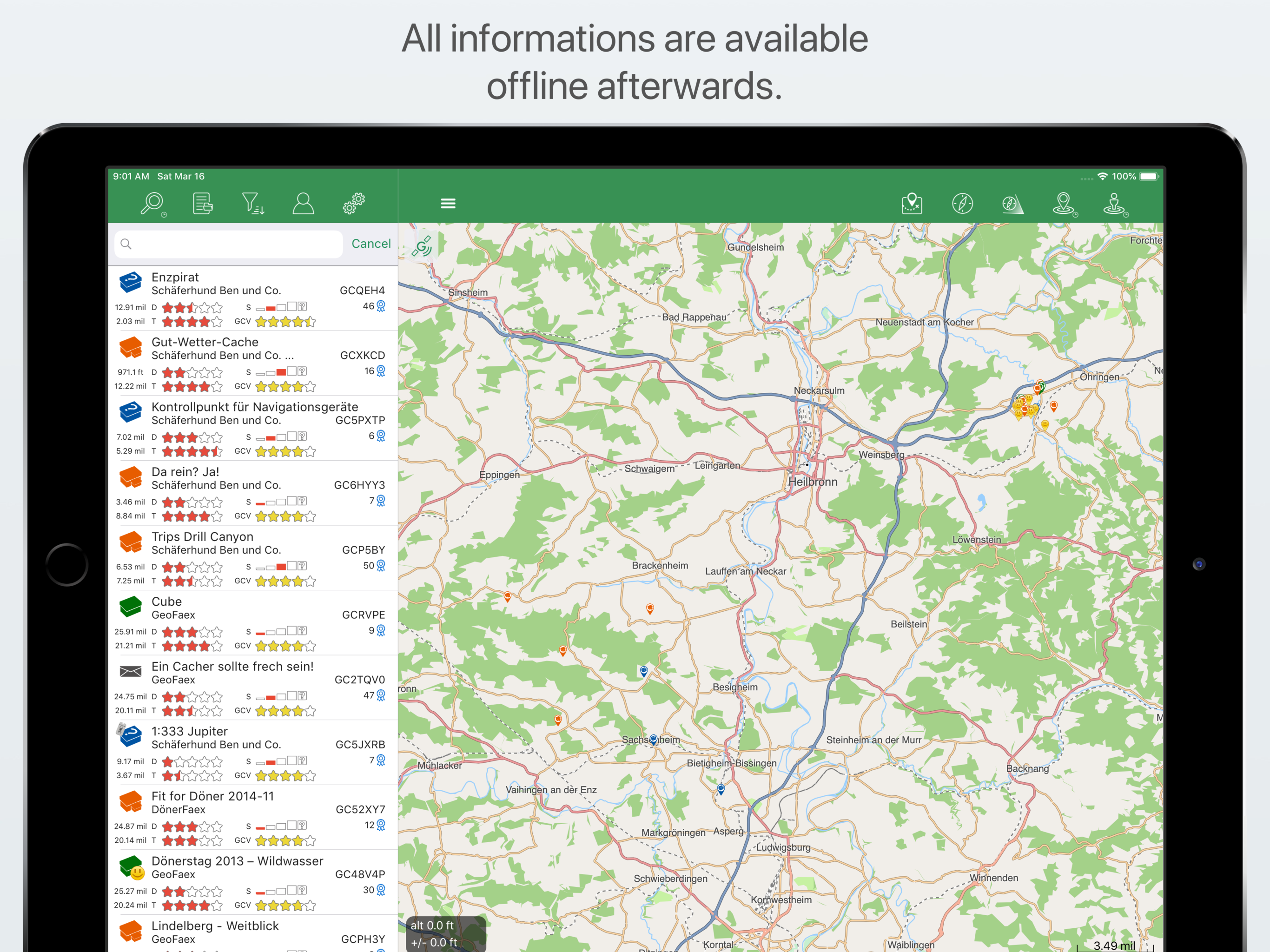The height and width of the screenshot is (952, 1270).
Task: Open the live search magnifier icon
Action: pos(153,203)
